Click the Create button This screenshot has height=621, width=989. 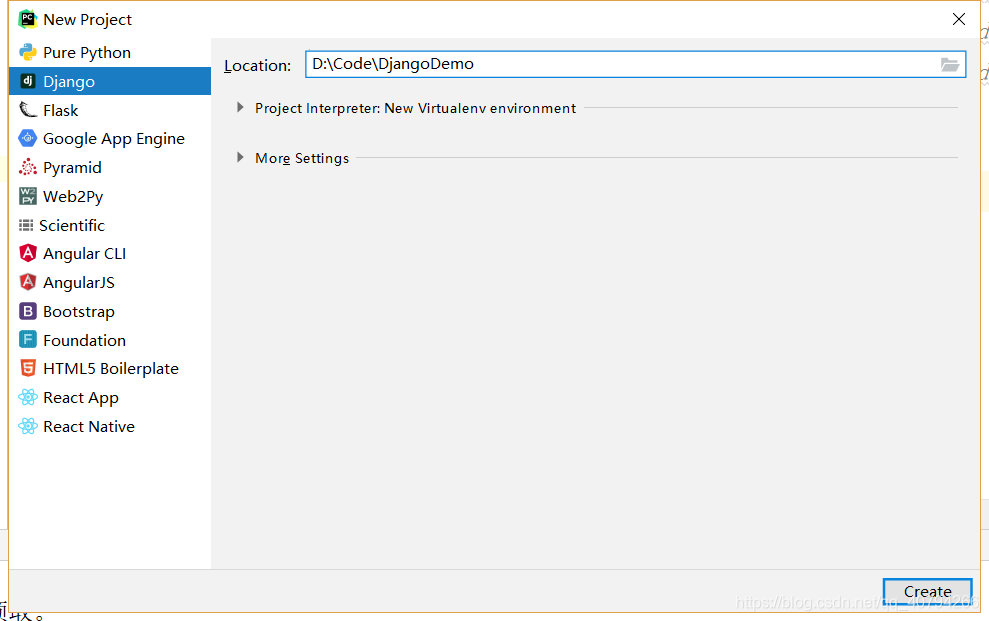tap(927, 591)
